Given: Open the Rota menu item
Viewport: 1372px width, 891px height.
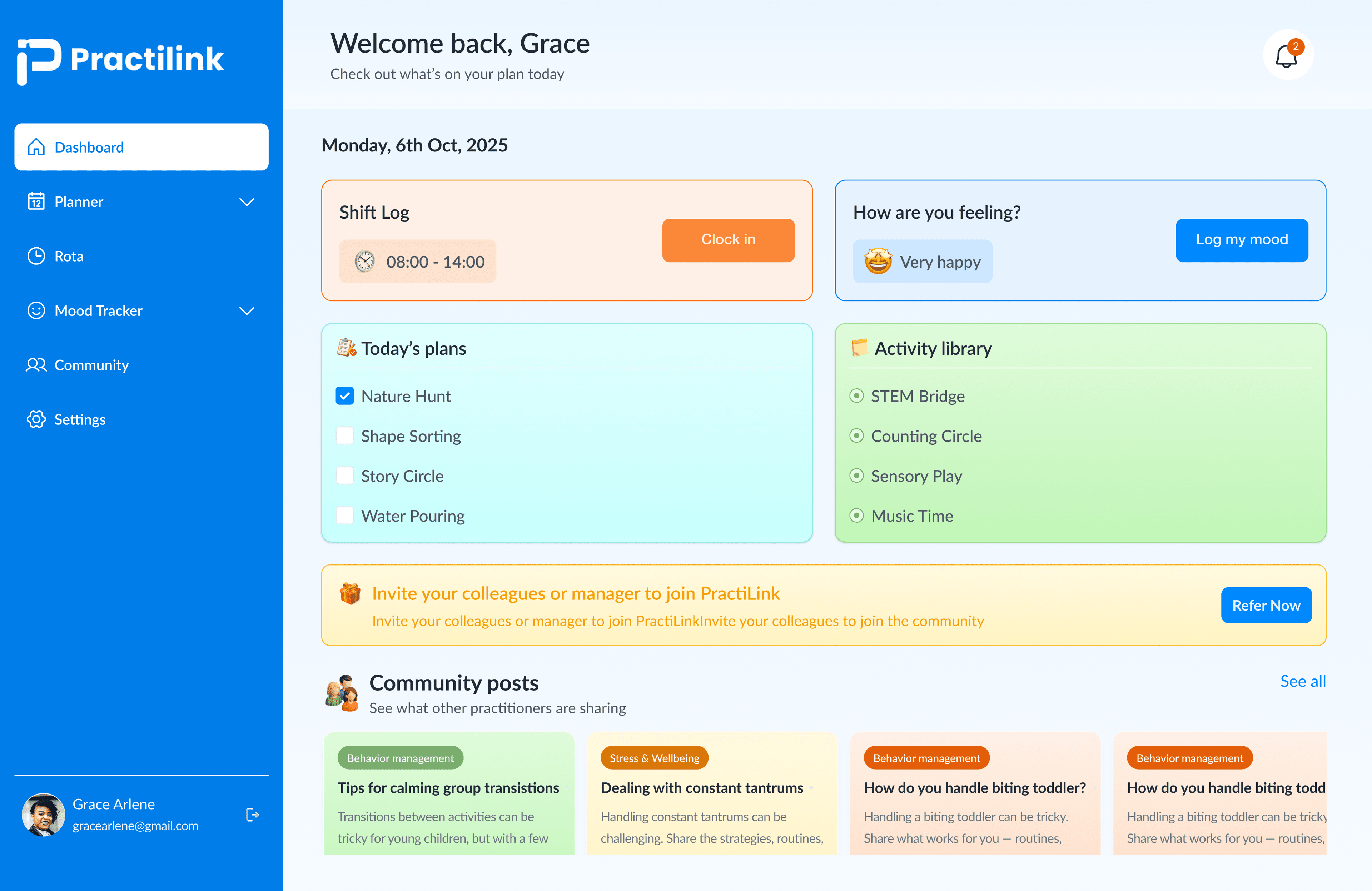Looking at the screenshot, I should point(141,256).
